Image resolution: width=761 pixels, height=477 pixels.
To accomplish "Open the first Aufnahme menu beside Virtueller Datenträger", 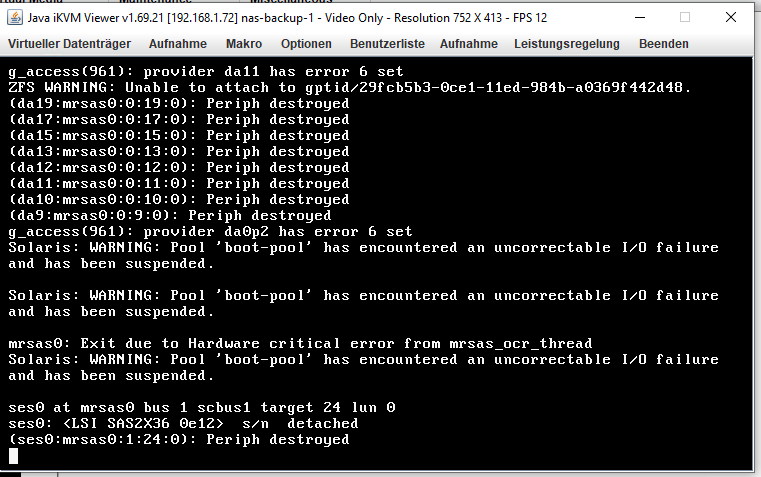I will pos(178,44).
